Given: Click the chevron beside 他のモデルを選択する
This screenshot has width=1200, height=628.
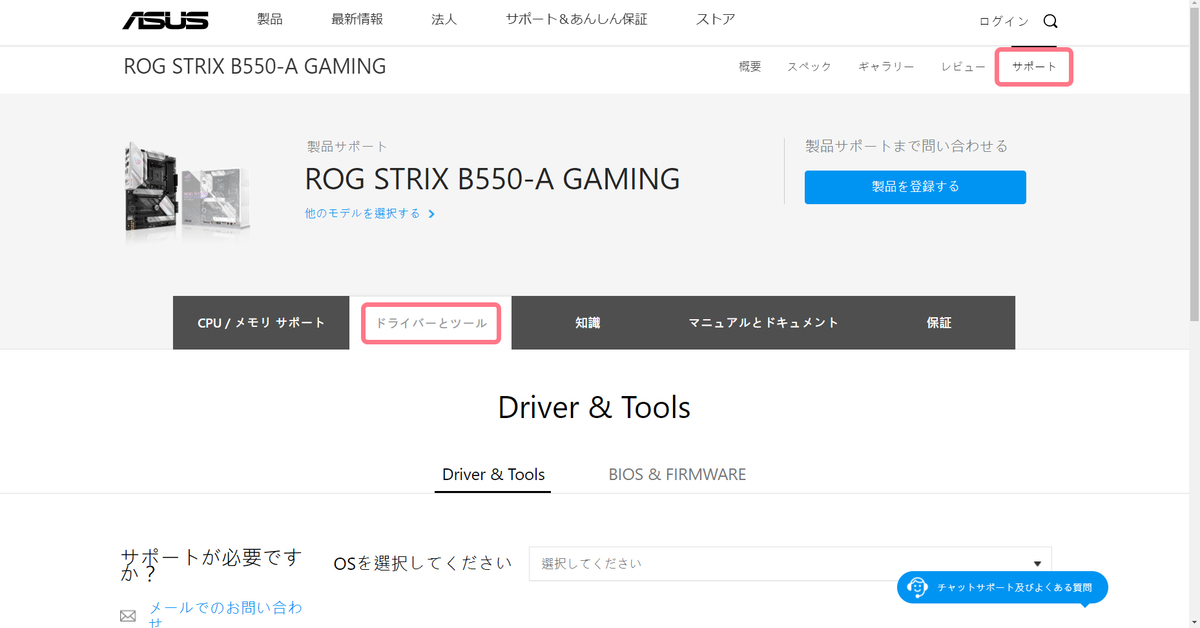Looking at the screenshot, I should click(432, 214).
